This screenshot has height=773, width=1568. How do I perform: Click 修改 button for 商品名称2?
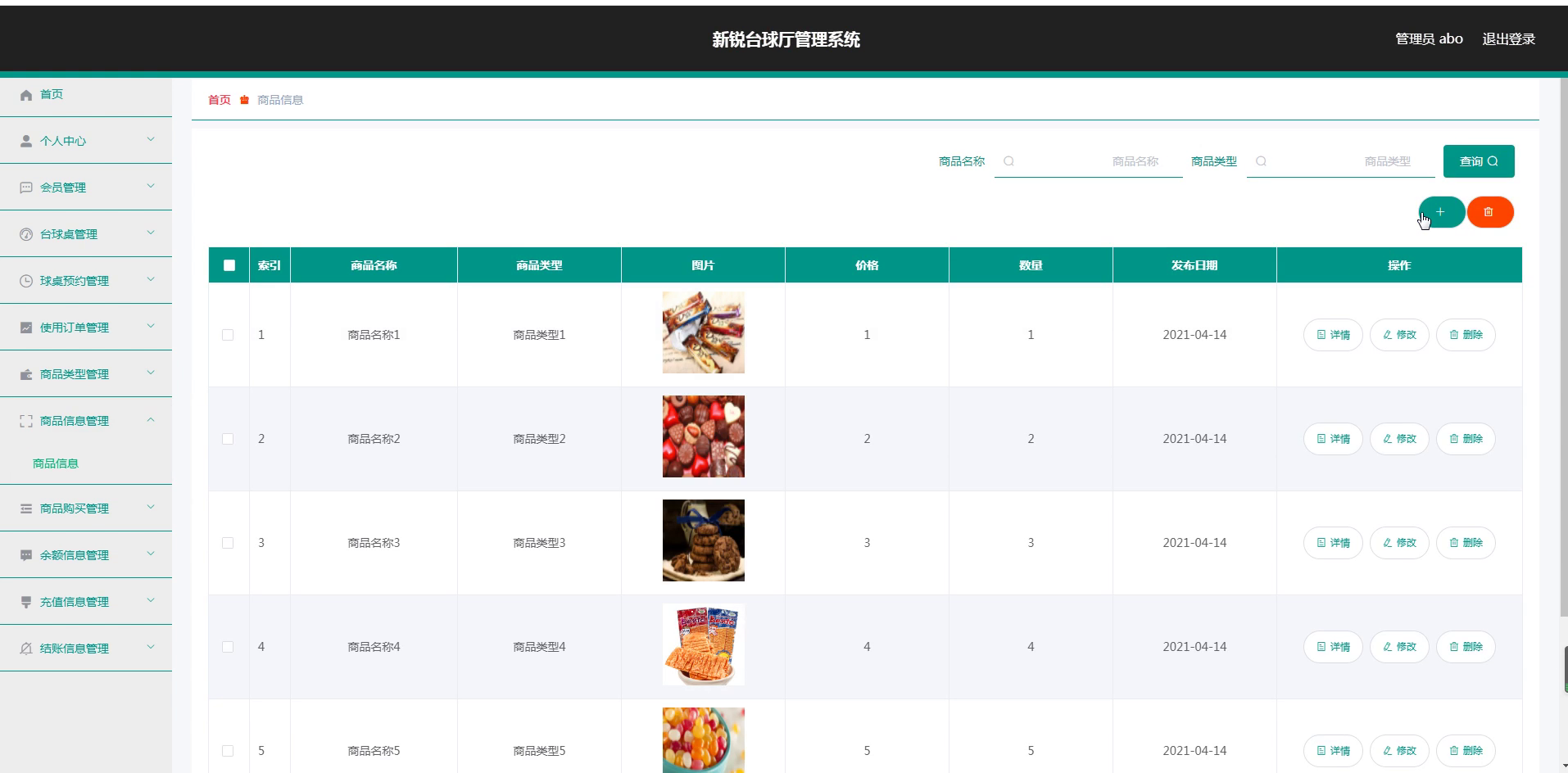click(1399, 439)
